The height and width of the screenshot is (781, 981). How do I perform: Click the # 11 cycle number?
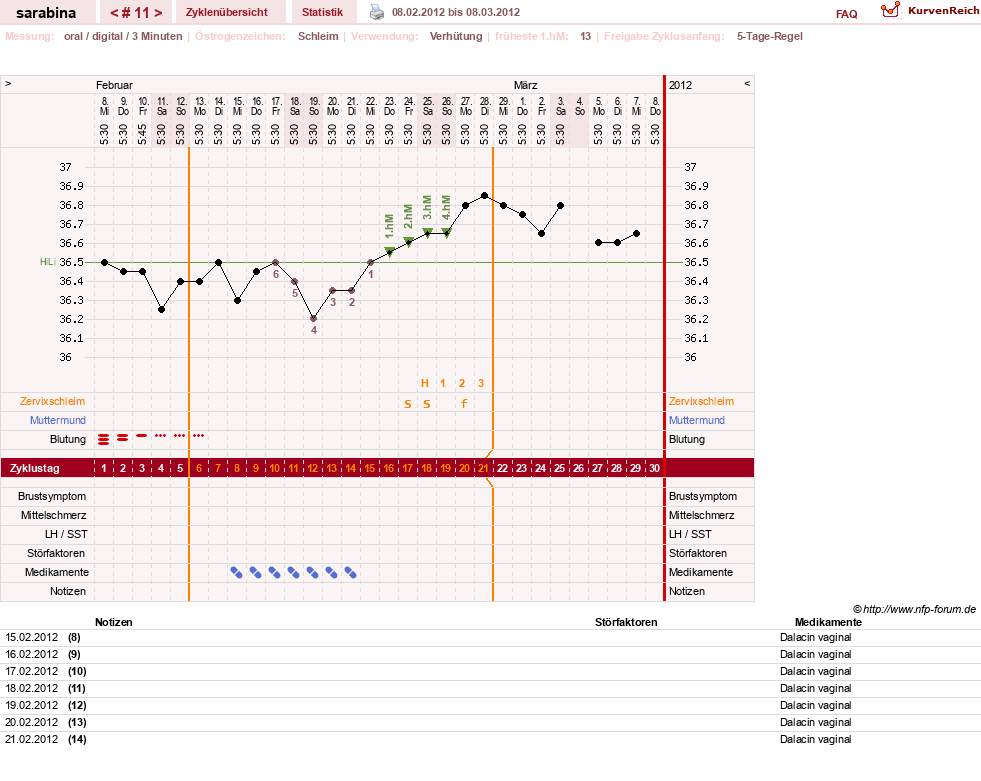136,13
